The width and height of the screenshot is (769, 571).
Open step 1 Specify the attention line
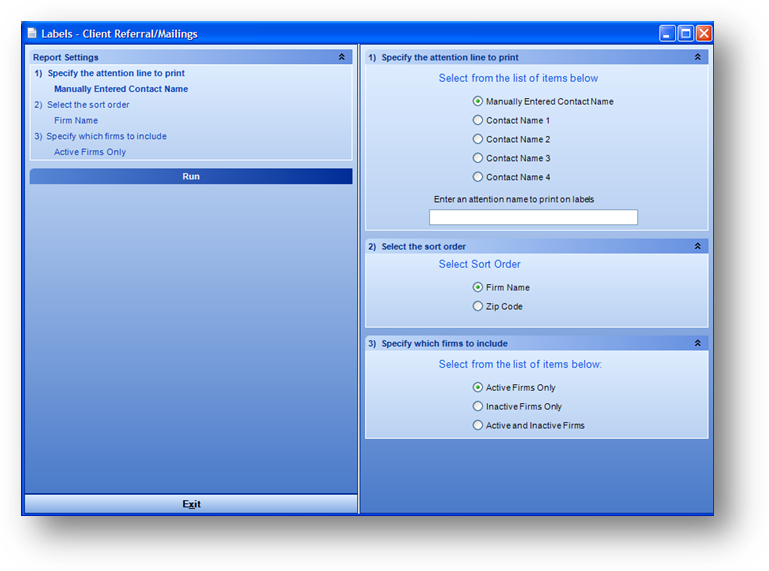coord(109,73)
